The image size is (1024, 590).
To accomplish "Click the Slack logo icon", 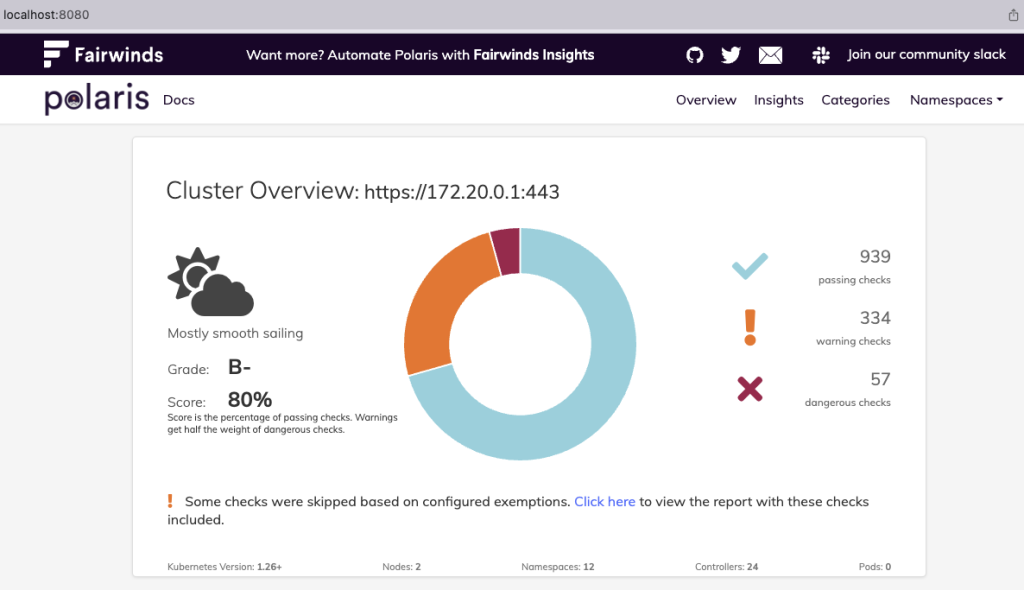I will pyautogui.click(x=821, y=55).
